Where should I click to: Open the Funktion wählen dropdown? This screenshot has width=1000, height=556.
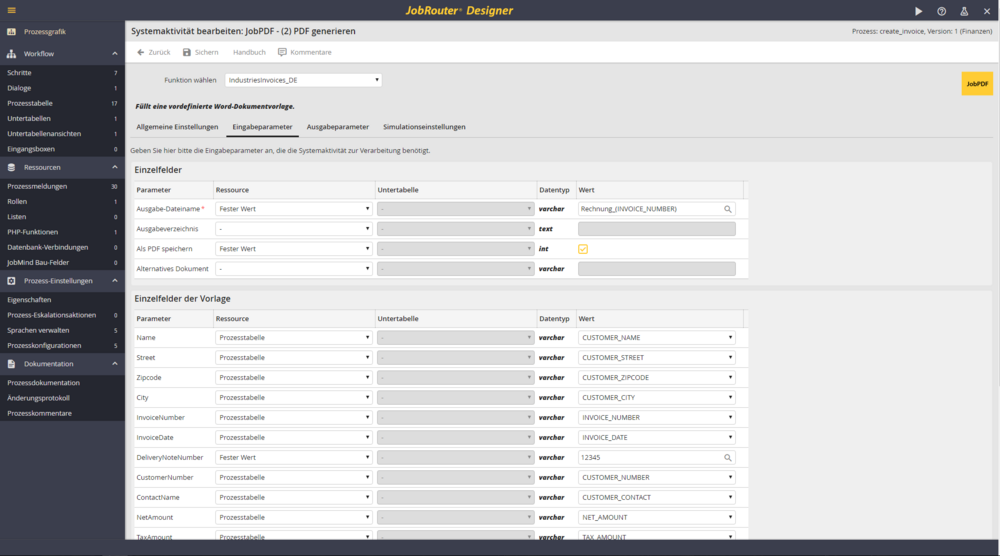point(304,80)
